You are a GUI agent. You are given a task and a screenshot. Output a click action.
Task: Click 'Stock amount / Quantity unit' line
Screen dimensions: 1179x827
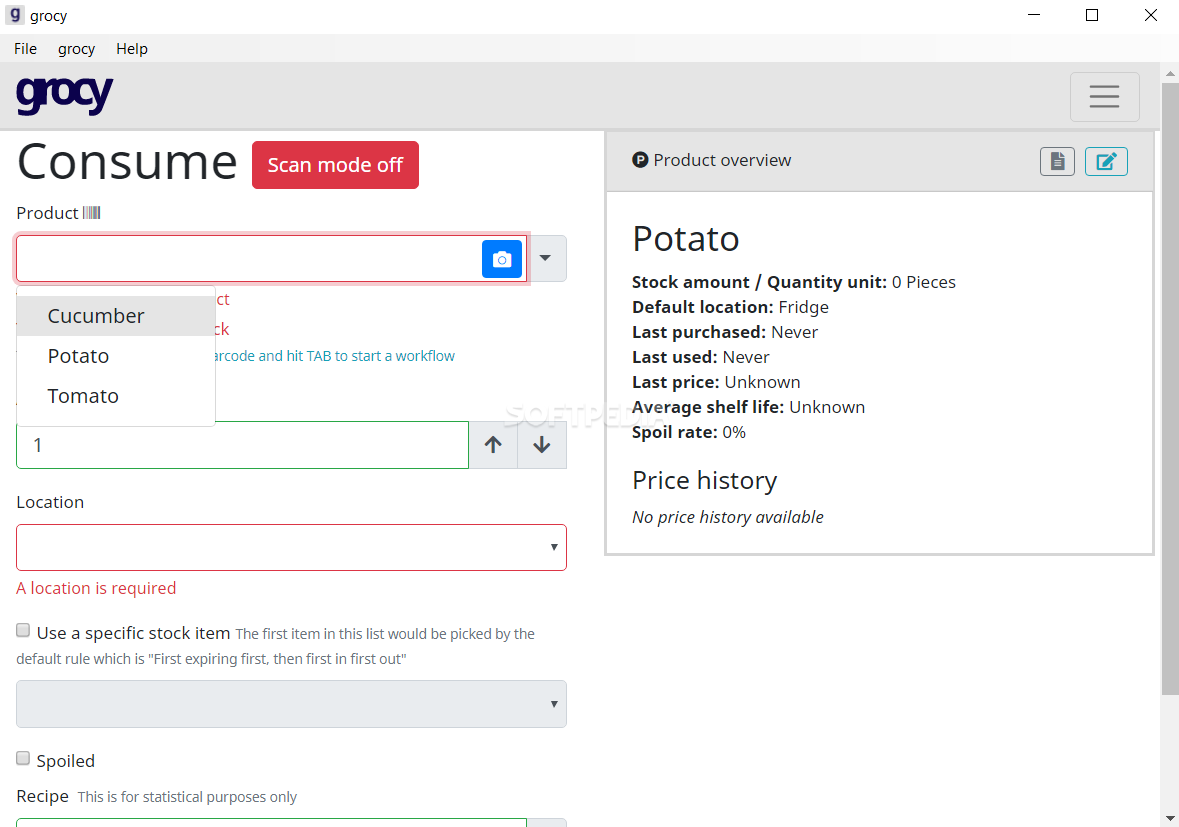coord(794,282)
